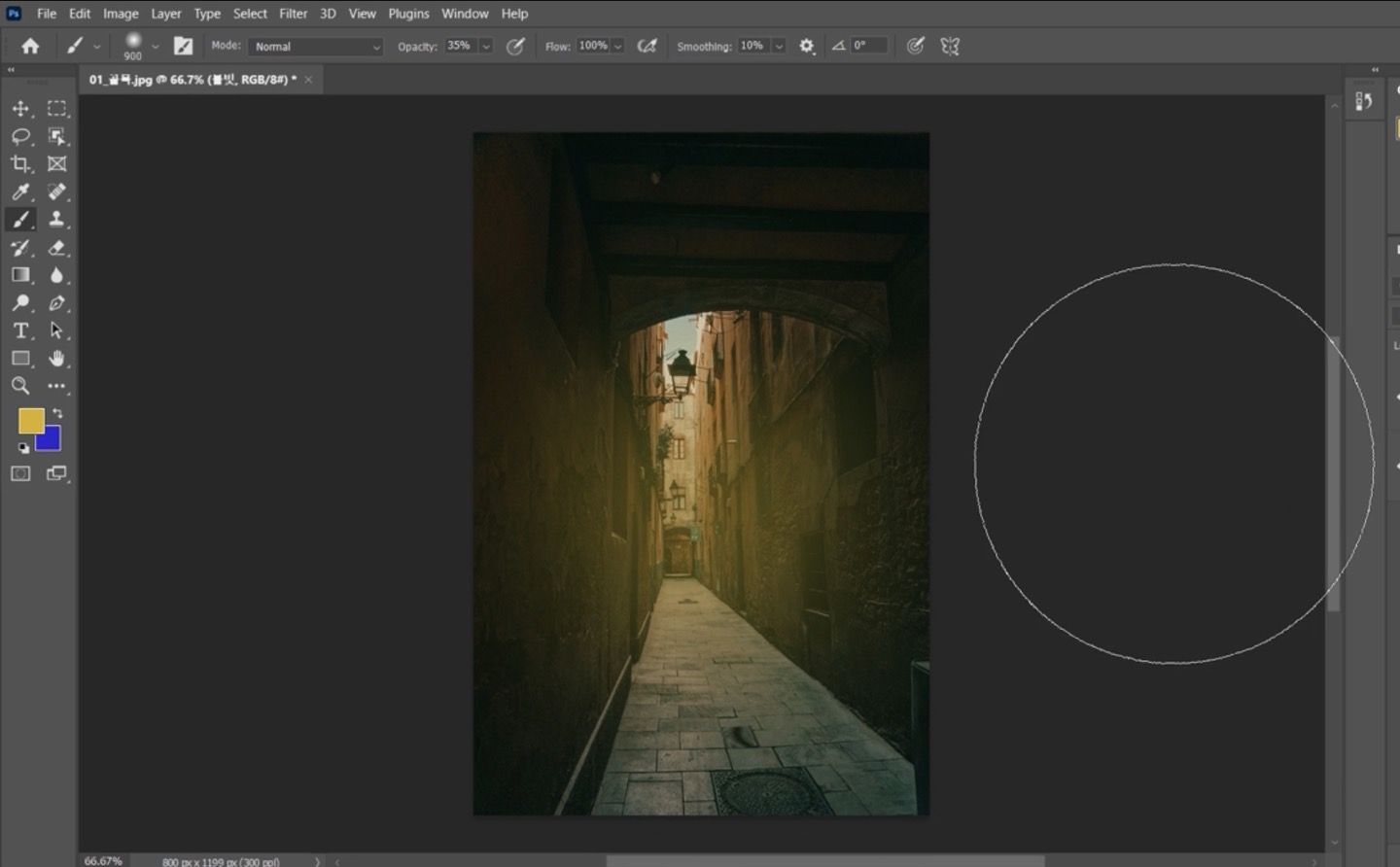Choose the Crop tool
Screen dimensions: 1400x867
[x=20, y=164]
